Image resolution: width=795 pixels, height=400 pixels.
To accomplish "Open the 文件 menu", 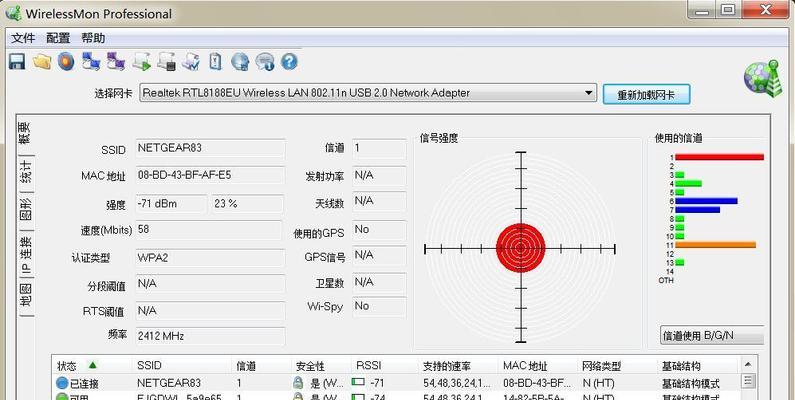I will 23,38.
